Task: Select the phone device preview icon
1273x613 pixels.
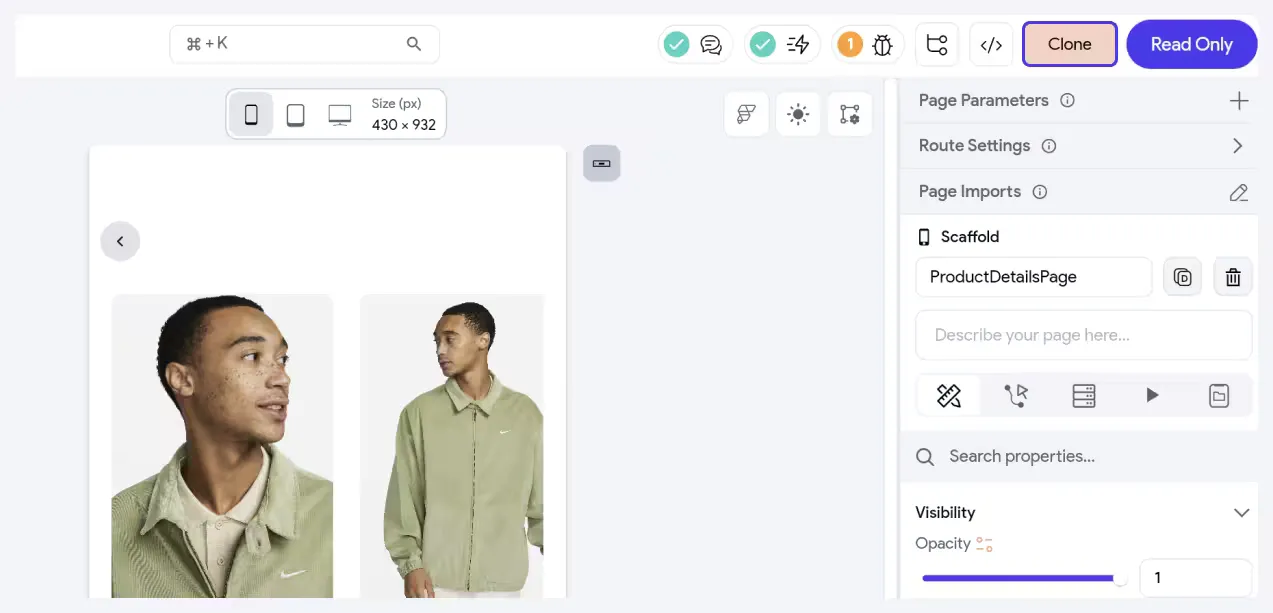Action: (x=251, y=115)
